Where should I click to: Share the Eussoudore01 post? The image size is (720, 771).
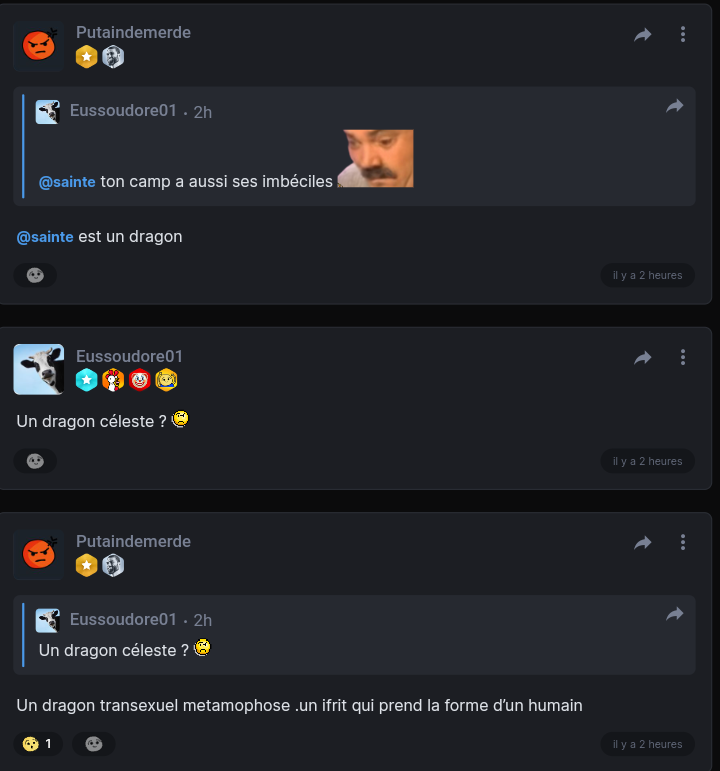click(643, 357)
